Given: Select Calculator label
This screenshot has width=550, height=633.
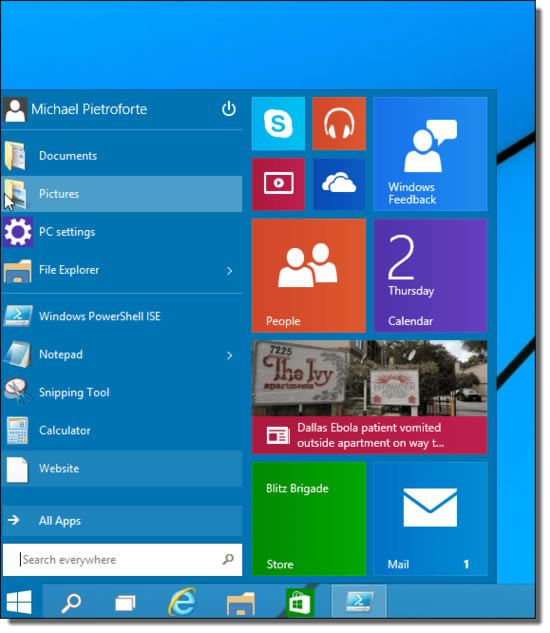Looking at the screenshot, I should 65,430.
